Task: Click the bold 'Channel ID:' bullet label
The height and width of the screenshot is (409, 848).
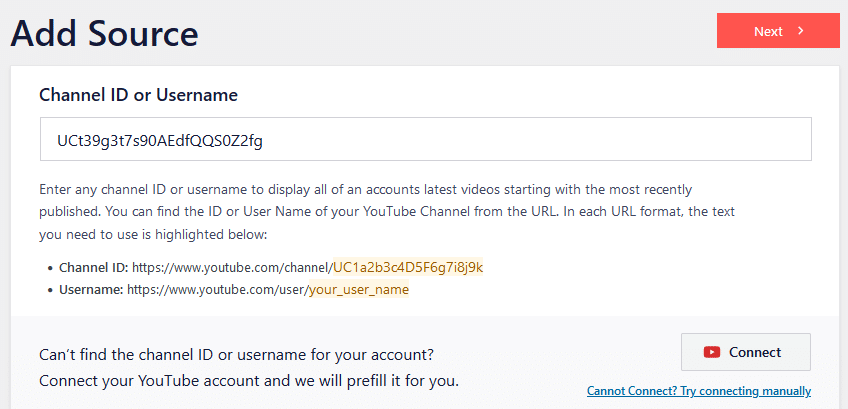Action: click(92, 268)
